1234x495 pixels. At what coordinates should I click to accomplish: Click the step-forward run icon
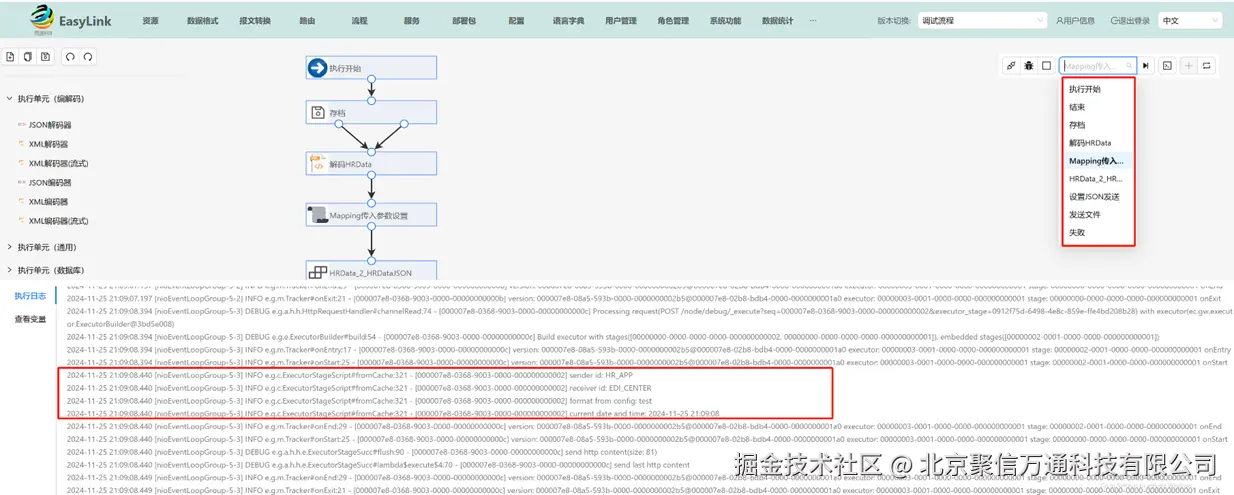tap(1146, 66)
